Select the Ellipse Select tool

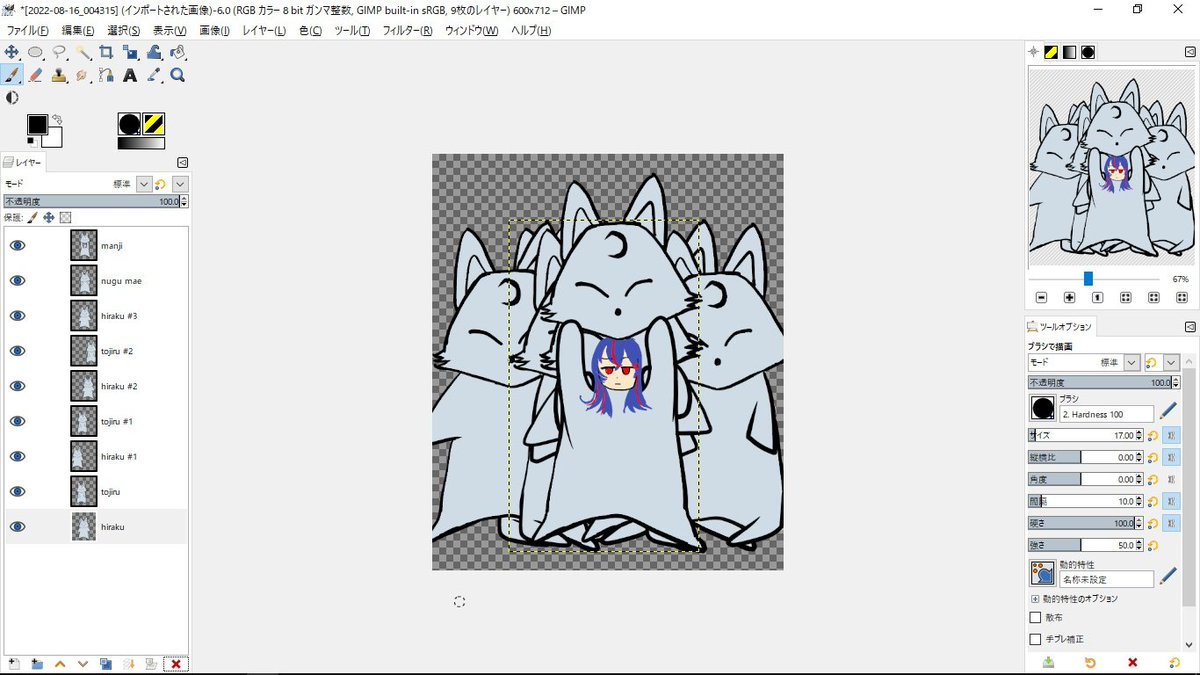tap(35, 52)
